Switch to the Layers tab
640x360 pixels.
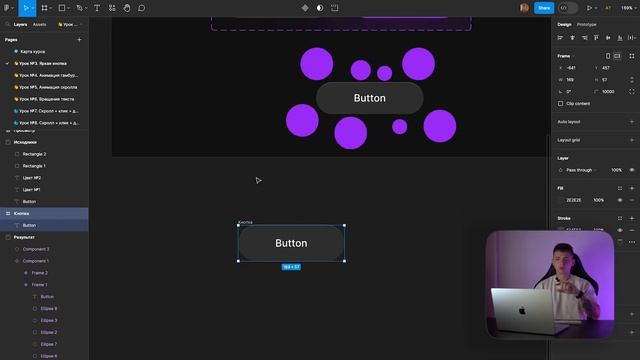tap(20, 24)
